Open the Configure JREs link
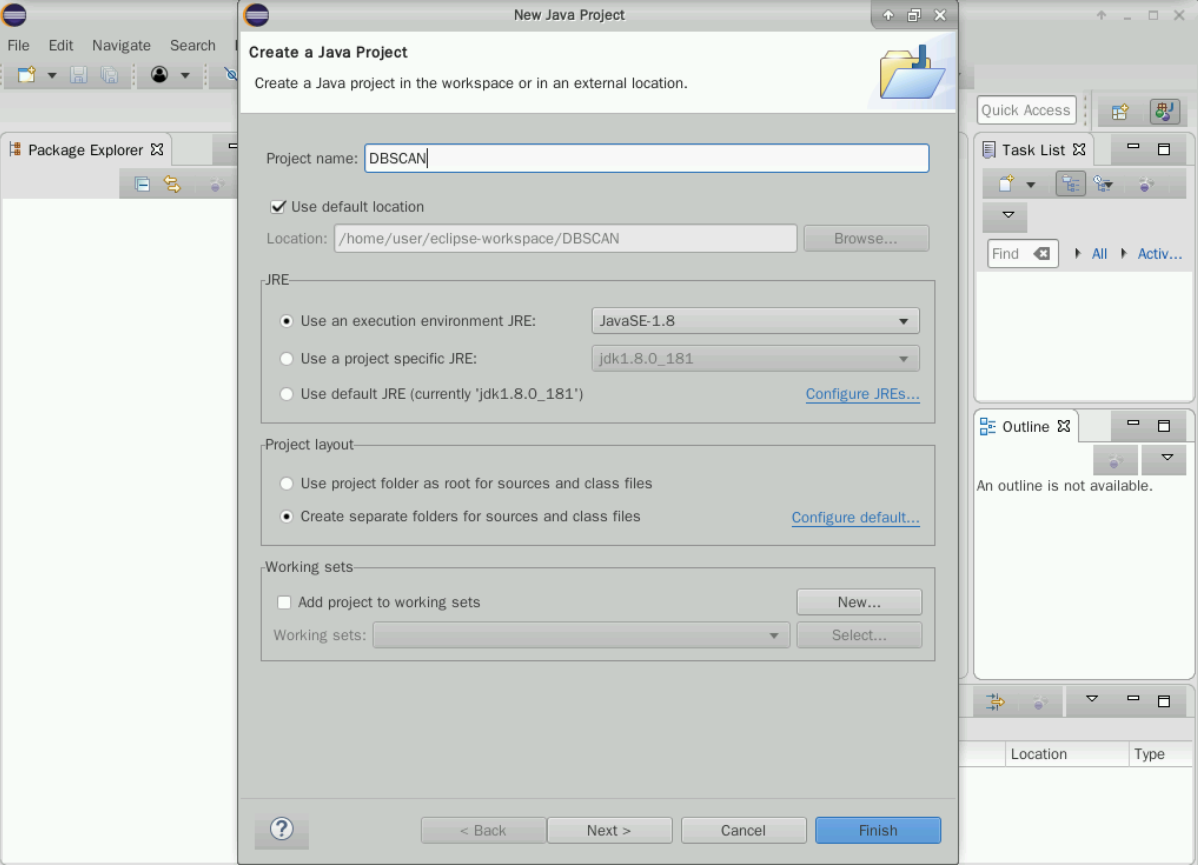 (x=862, y=394)
